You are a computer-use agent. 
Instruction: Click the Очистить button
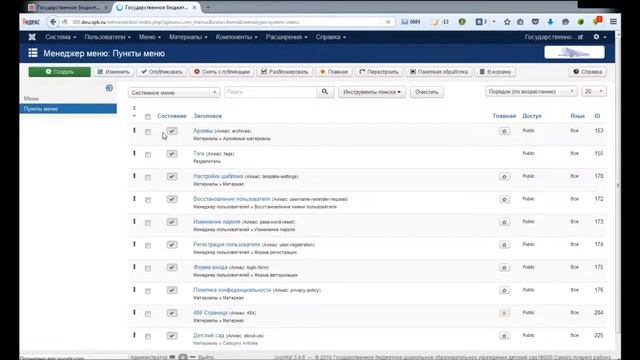click(427, 92)
